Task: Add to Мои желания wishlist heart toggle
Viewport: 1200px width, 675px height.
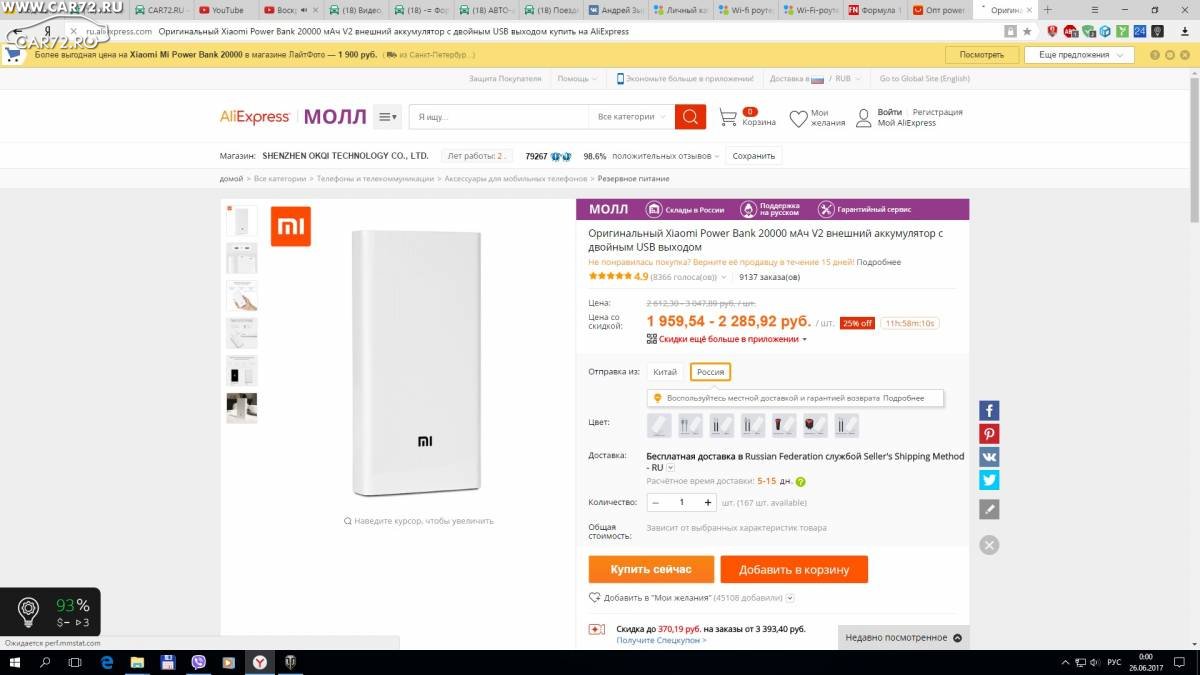Action: [x=595, y=598]
